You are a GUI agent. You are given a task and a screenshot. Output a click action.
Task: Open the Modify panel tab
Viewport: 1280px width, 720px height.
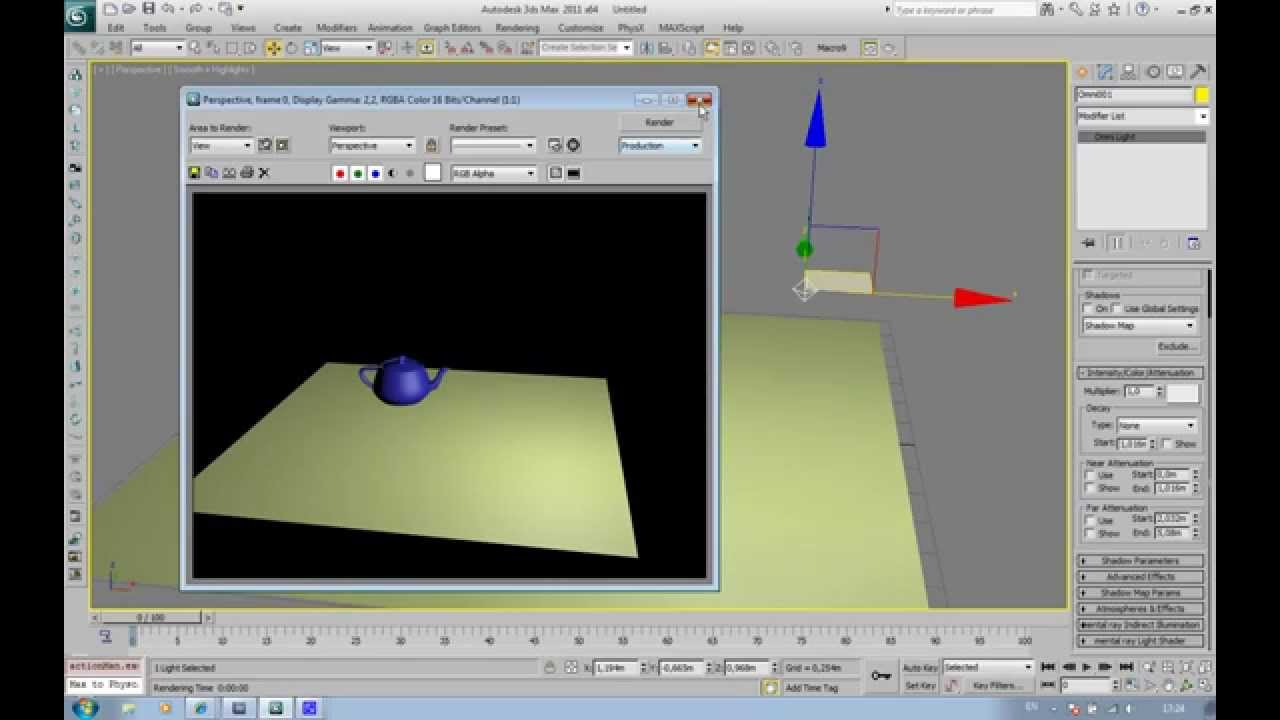point(1106,72)
